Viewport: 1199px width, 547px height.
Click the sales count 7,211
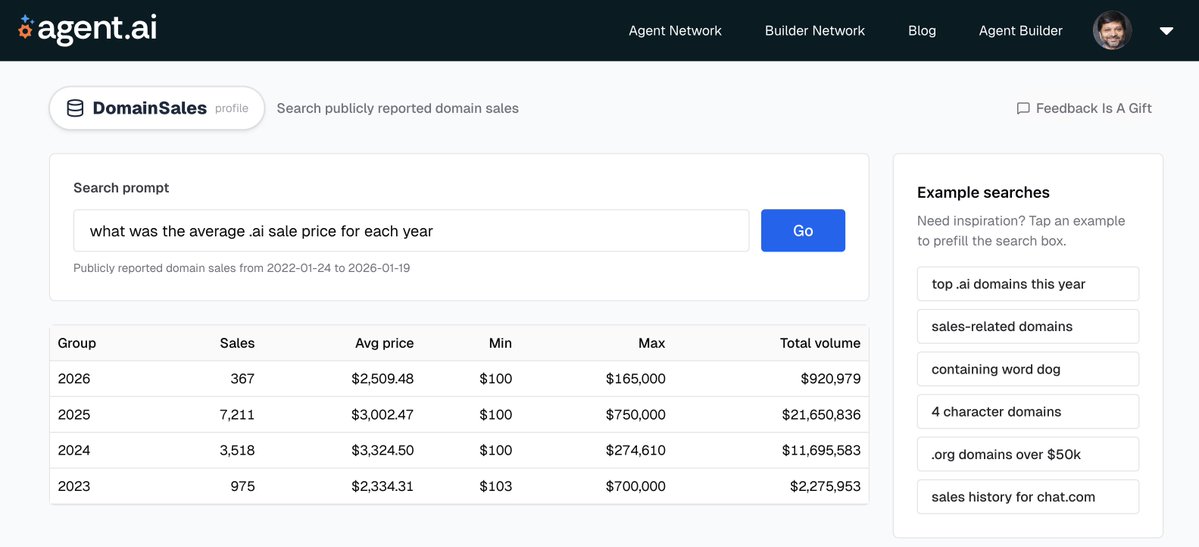pyautogui.click(x=238, y=415)
